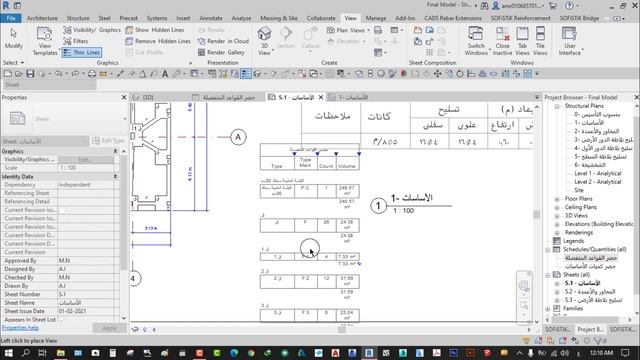Screen dimensions: 640x360
Task: Open the Windows notification center icon
Action: (625, 353)
